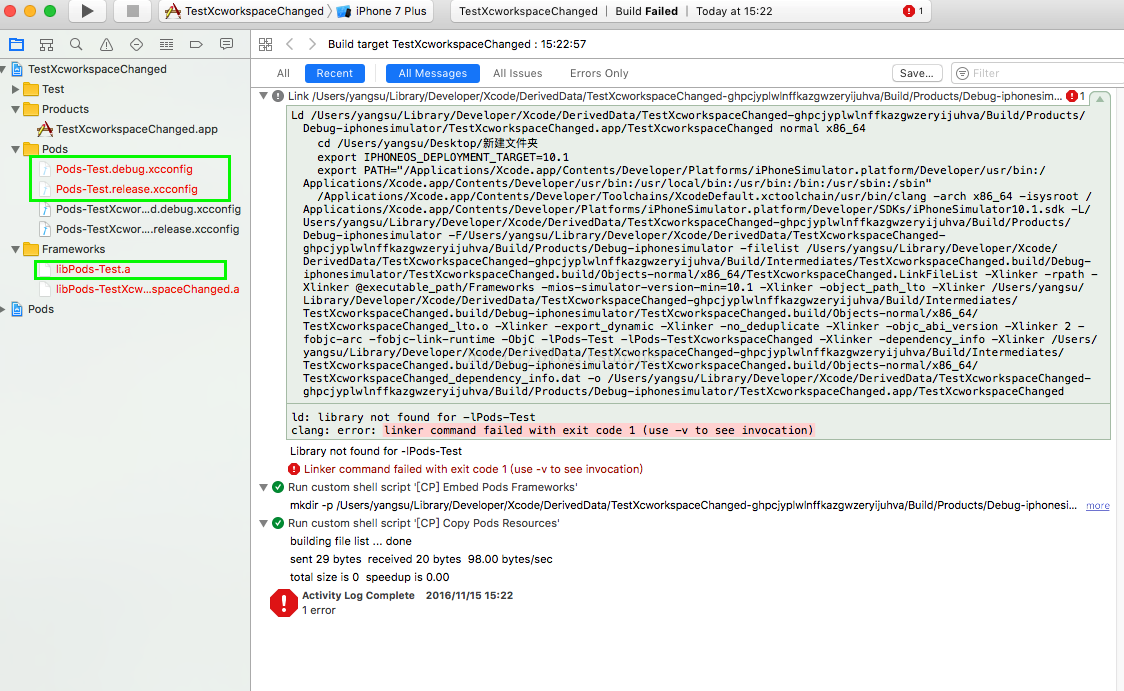Screen dimensions: 1124x691
Task: Collapse the TestXcworkspaceChanged project root
Action: [x=4, y=69]
